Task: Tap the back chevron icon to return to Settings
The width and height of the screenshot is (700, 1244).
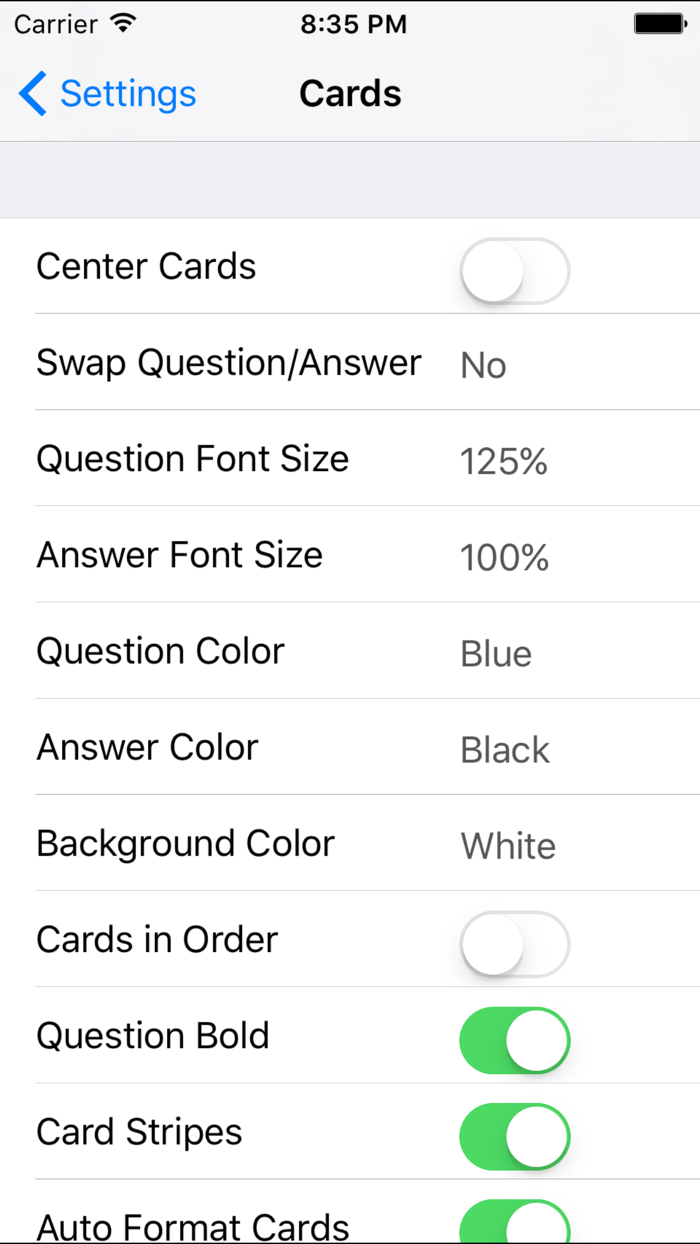Action: 30,93
